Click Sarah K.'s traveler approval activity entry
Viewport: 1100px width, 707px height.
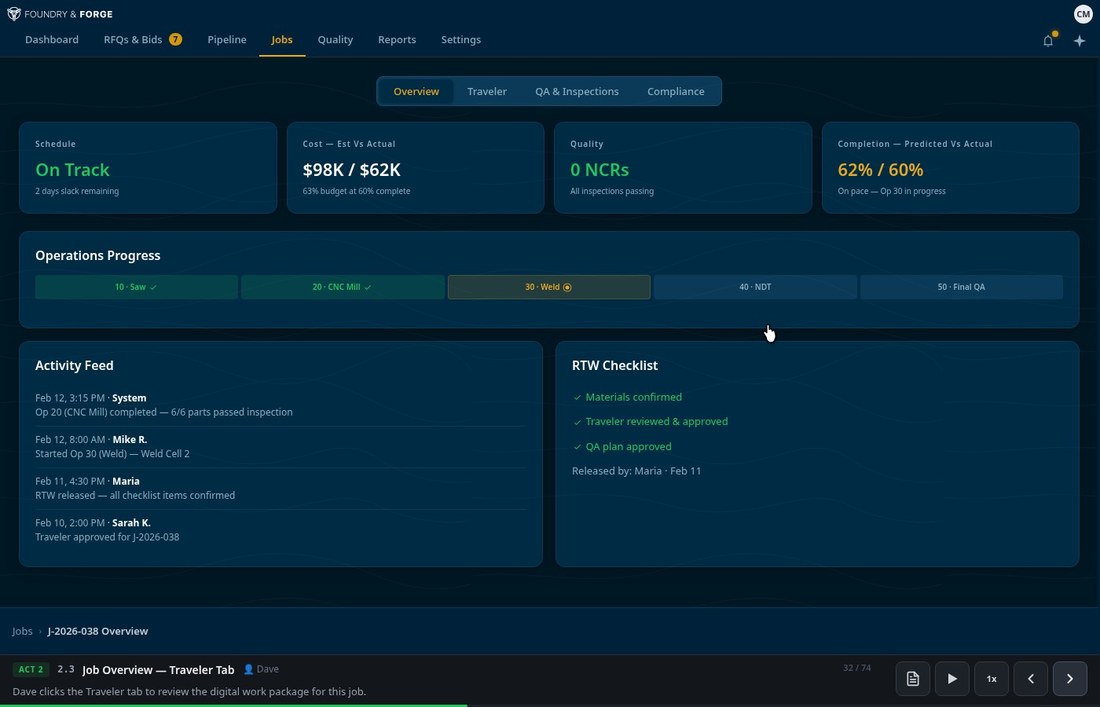click(x=107, y=529)
